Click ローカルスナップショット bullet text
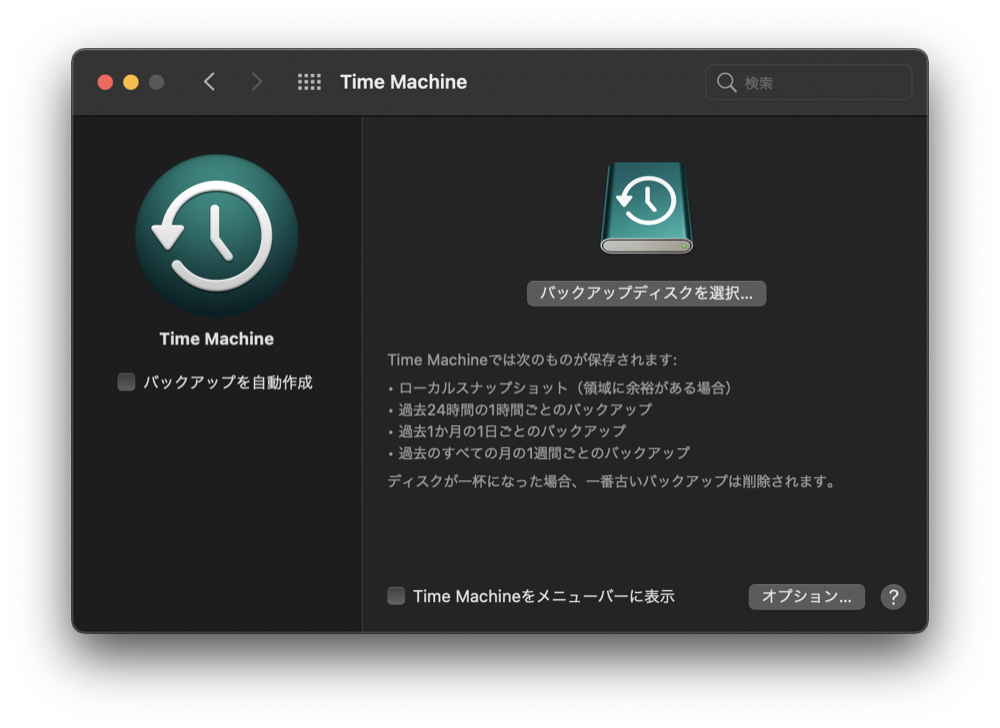Image resolution: width=1000 pixels, height=728 pixels. click(565, 388)
